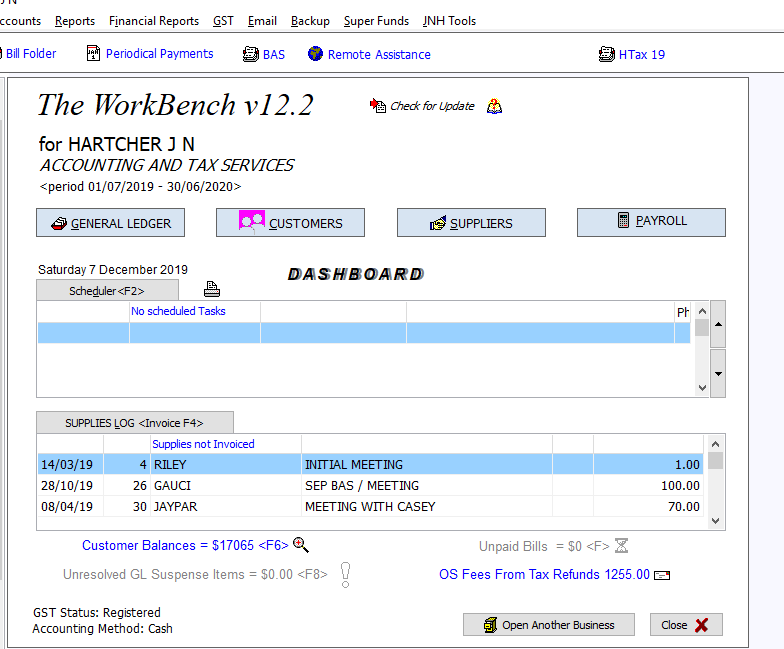Image resolution: width=784 pixels, height=649 pixels.
Task: Open the Payroll module
Action: (x=651, y=222)
